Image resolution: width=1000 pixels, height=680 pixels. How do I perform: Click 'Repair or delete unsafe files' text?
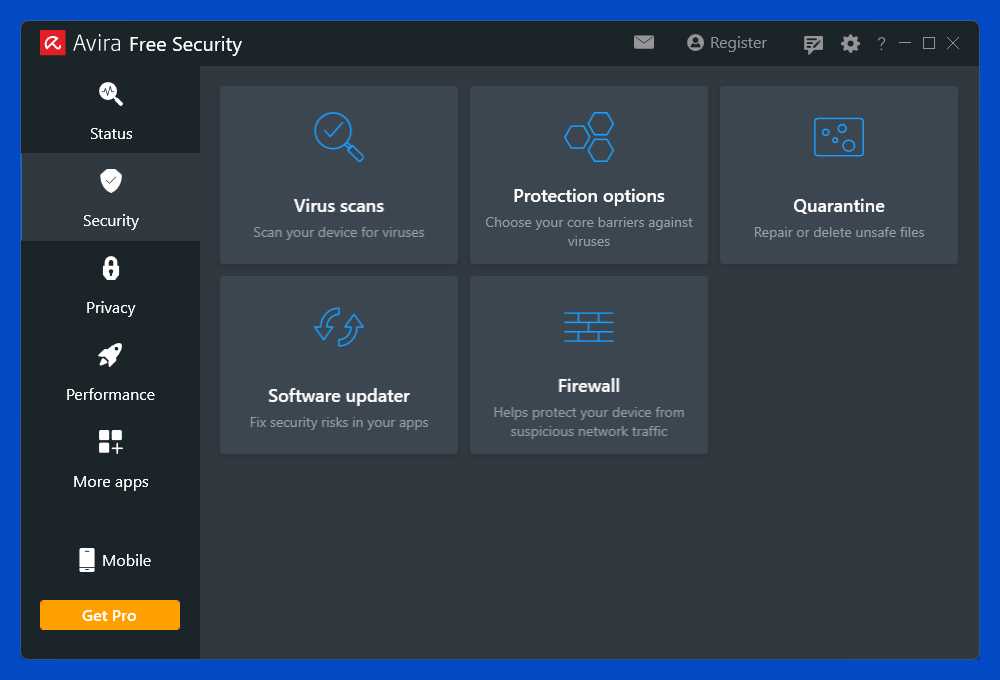[x=839, y=232]
